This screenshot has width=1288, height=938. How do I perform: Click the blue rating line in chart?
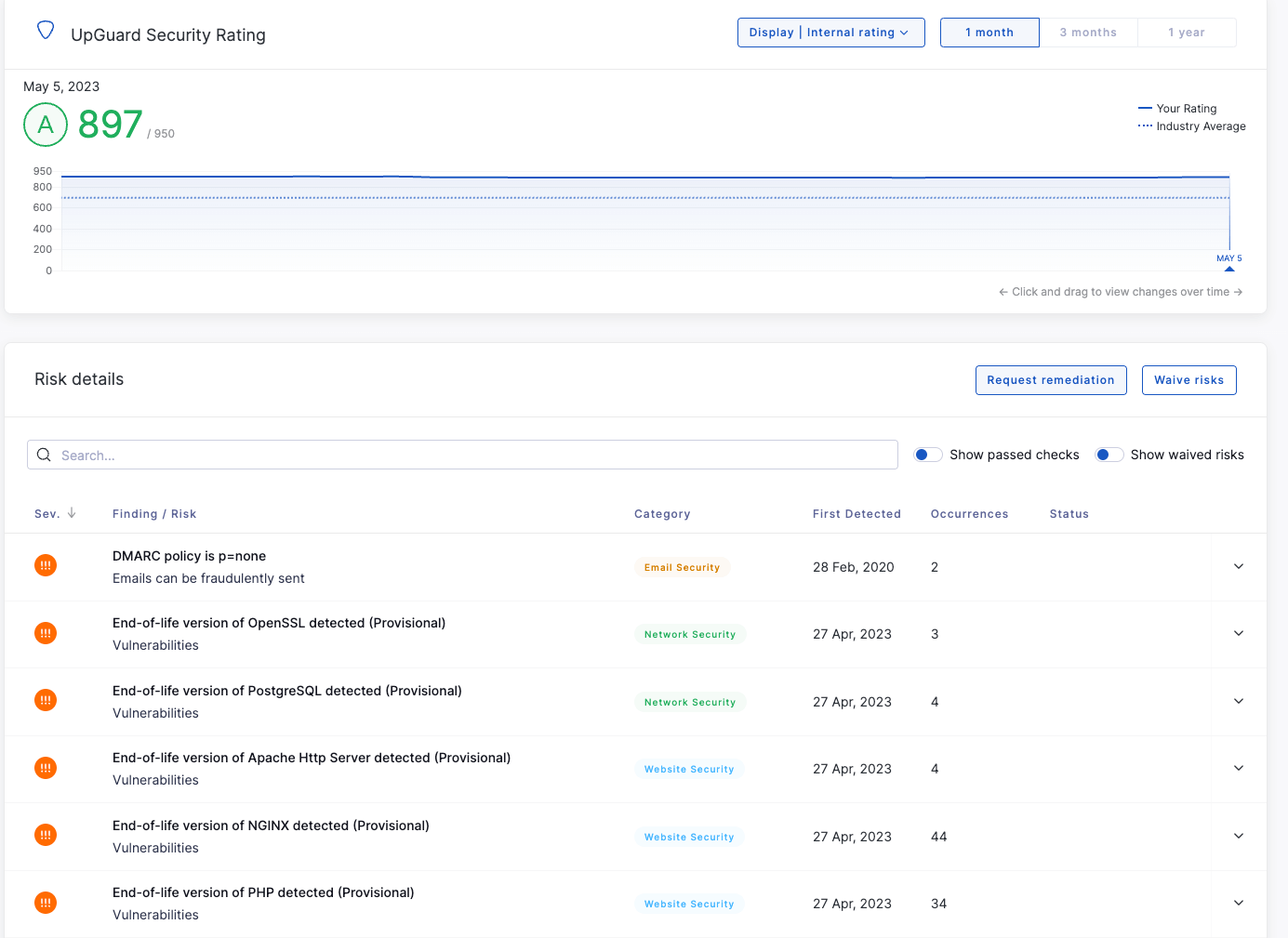pos(645,177)
